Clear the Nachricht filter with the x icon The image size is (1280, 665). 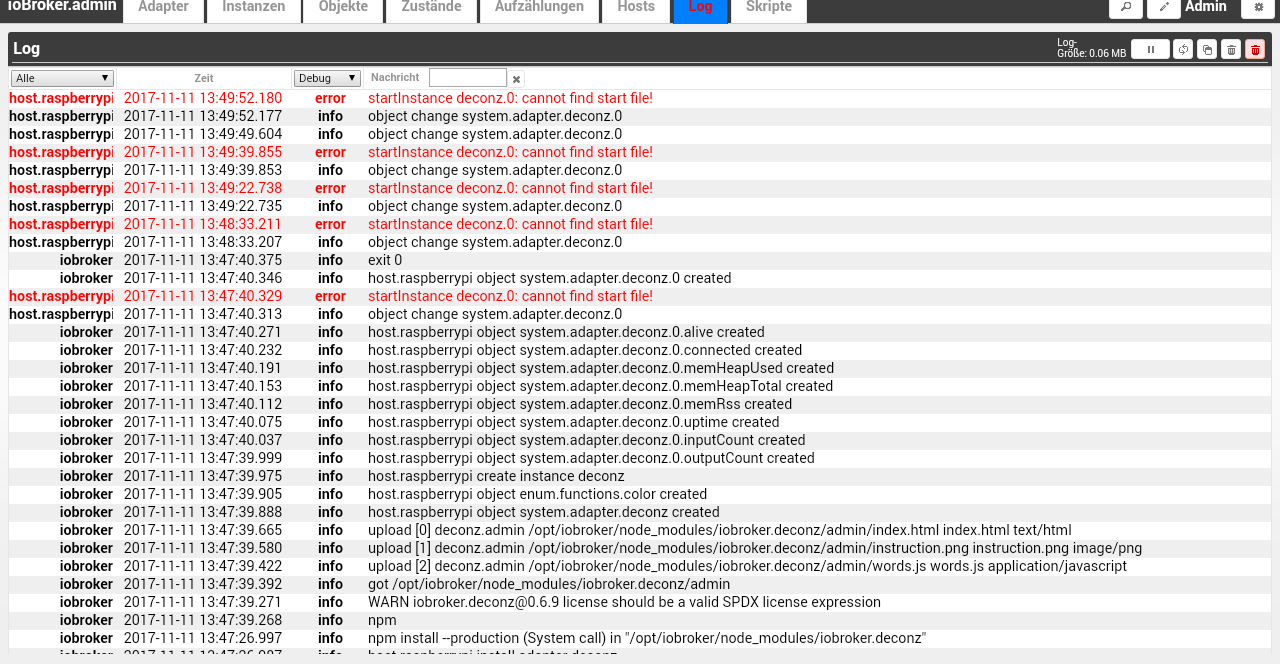coord(516,79)
